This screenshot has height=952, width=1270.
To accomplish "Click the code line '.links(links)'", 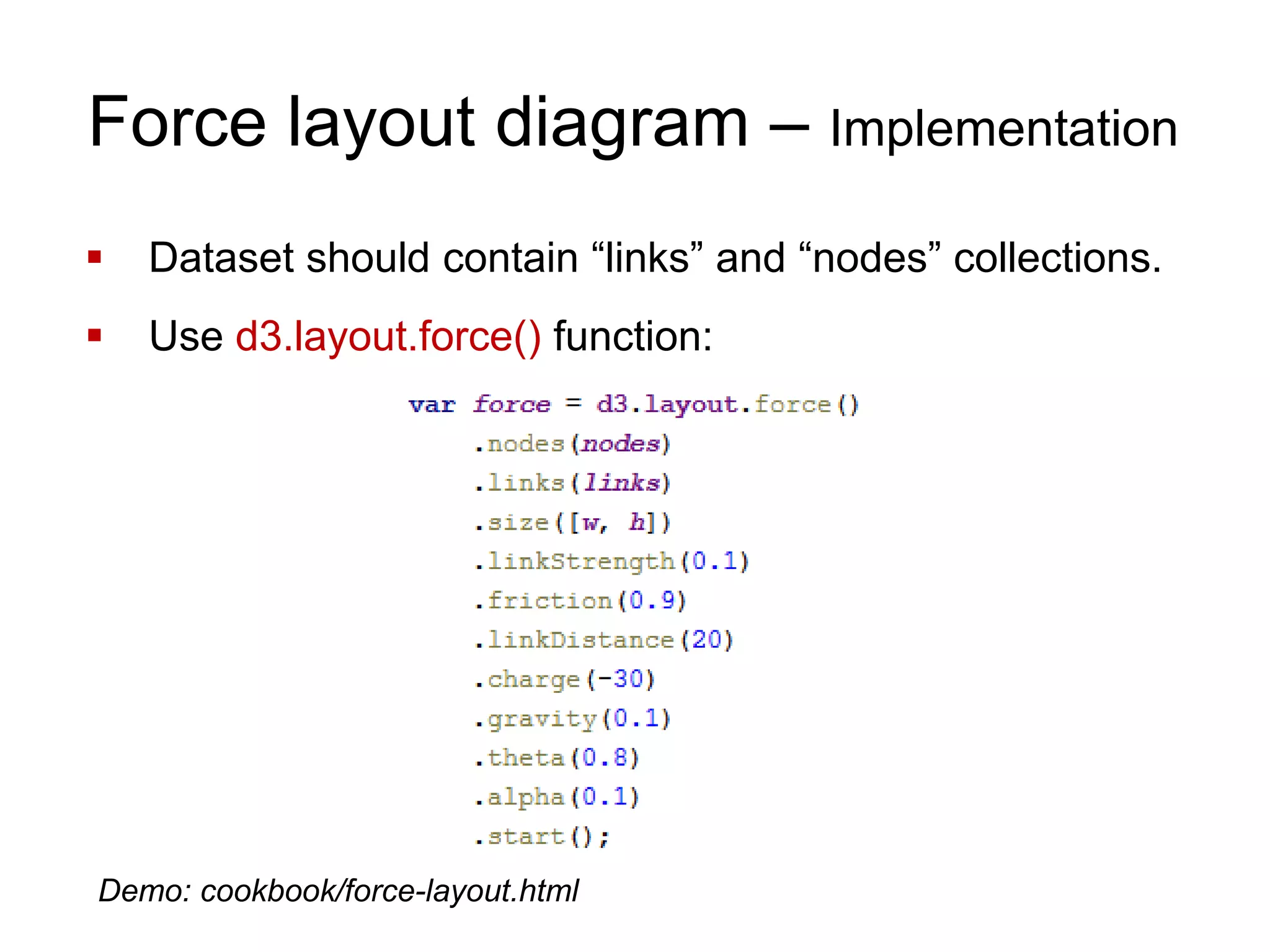I will [x=572, y=483].
